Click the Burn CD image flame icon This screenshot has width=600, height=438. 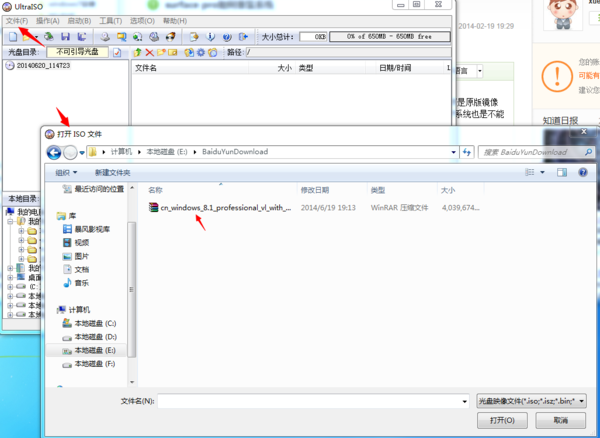171,37
